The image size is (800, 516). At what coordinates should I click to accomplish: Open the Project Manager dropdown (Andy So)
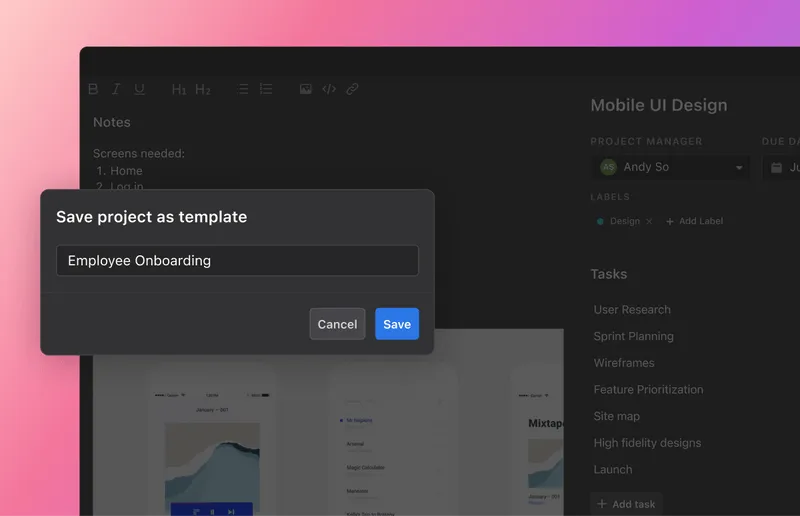point(670,167)
